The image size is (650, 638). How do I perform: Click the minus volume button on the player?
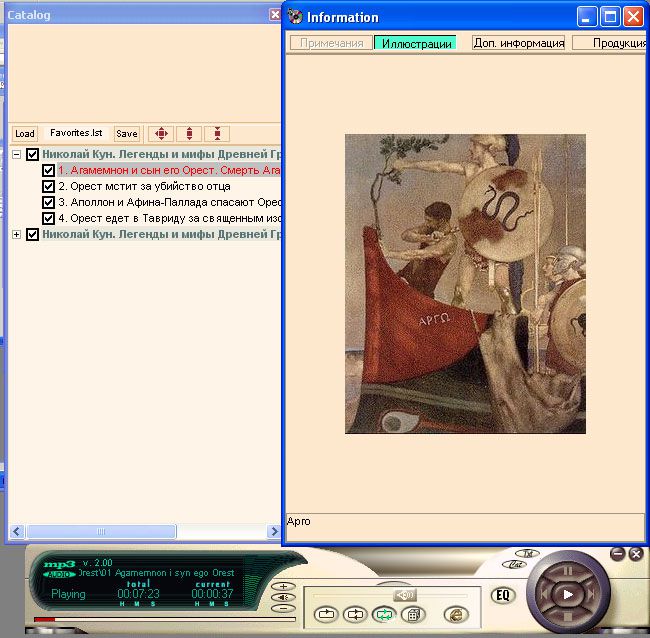coord(284,607)
